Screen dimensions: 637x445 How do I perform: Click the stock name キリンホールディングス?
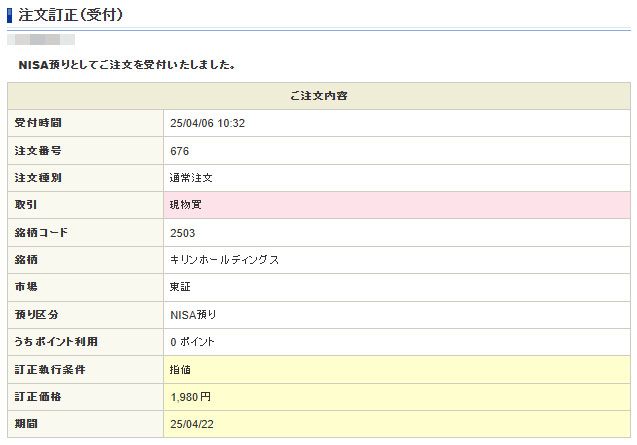point(225,260)
